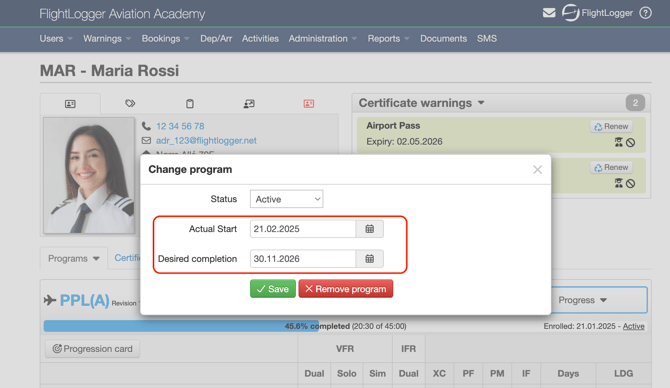Image resolution: width=670 pixels, height=388 pixels.
Task: Click second certificate instructor icon
Action: 618,183
